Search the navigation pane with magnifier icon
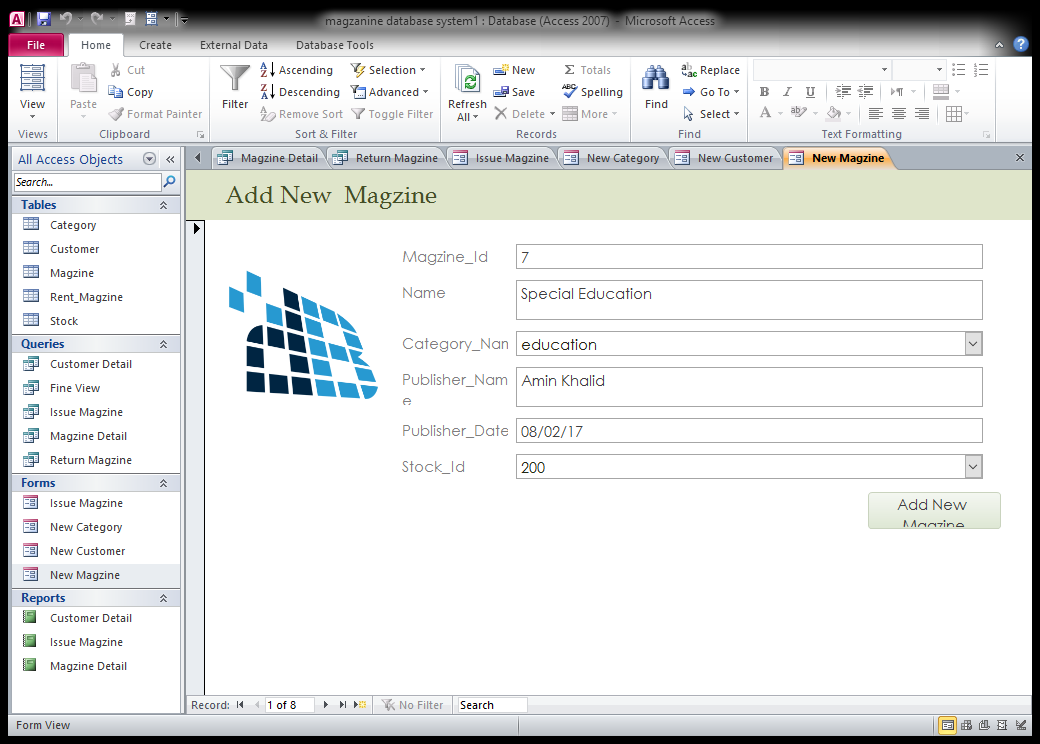The image size is (1040, 744). click(170, 181)
